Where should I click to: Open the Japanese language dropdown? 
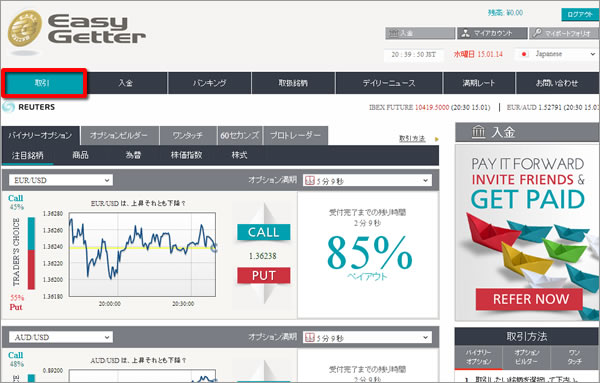tap(556, 54)
